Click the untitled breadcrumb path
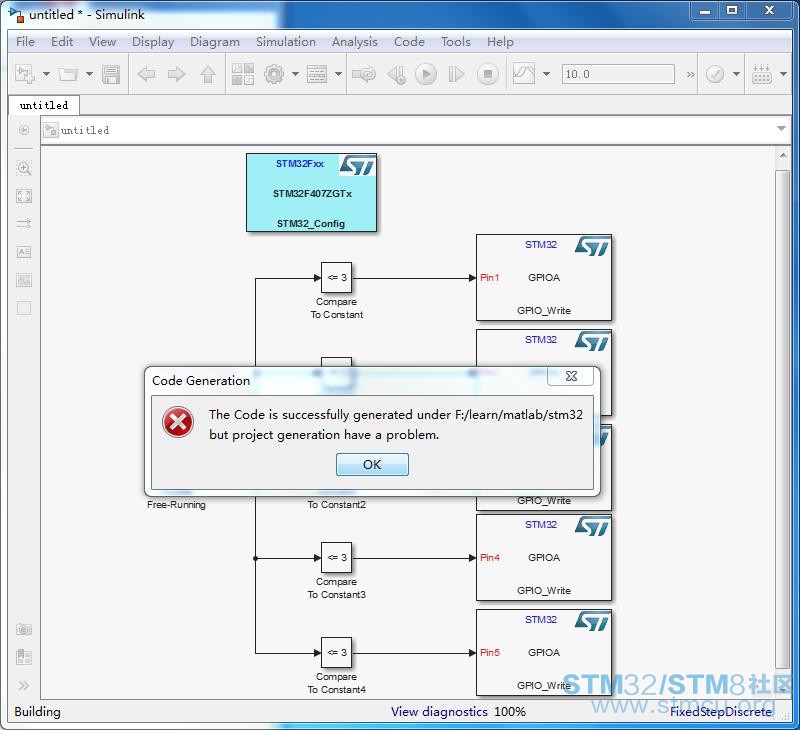Screen dimensions: 800x730 point(85,131)
